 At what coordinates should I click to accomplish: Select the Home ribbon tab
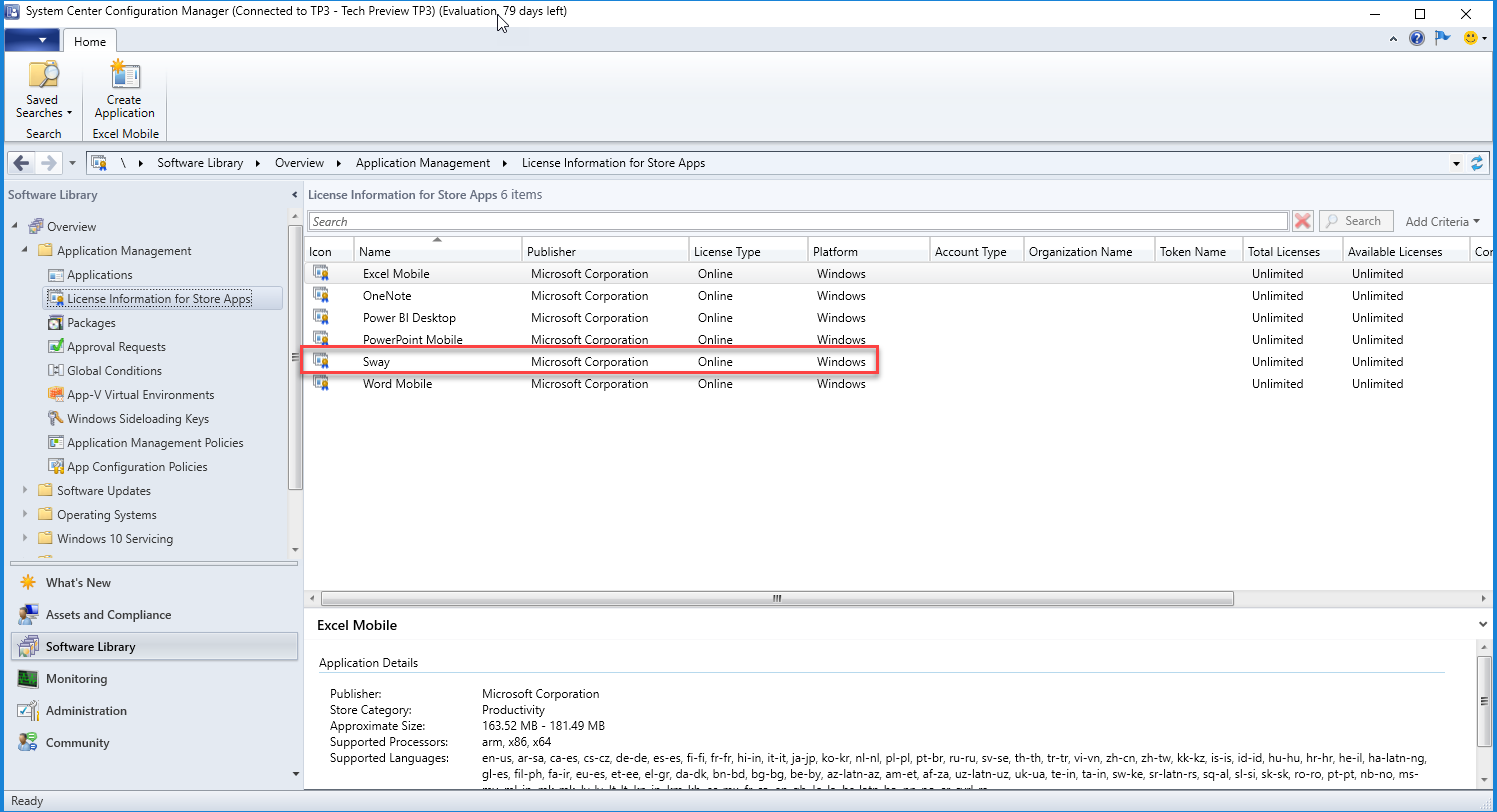click(90, 41)
